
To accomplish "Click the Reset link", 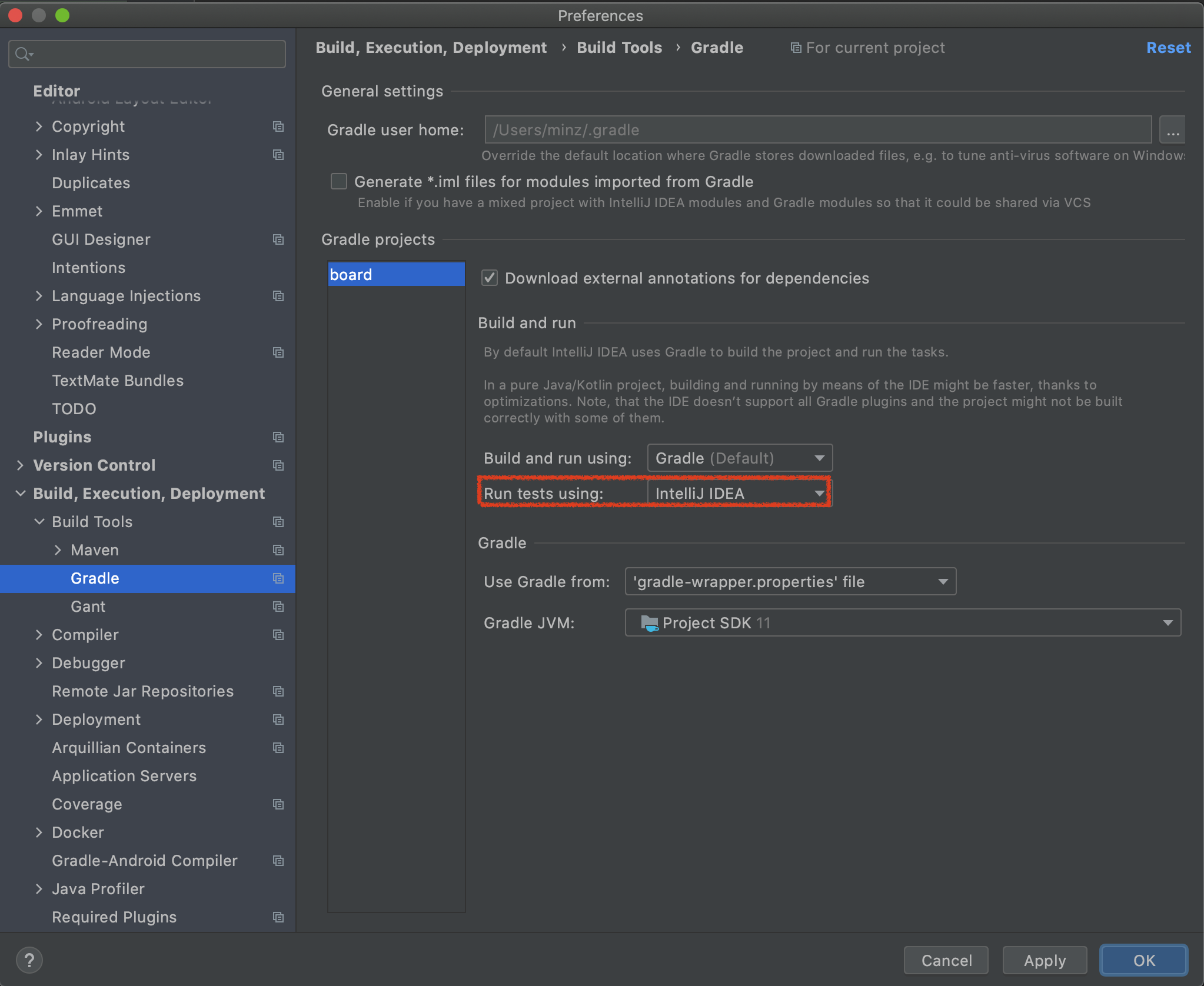I will [x=1168, y=48].
